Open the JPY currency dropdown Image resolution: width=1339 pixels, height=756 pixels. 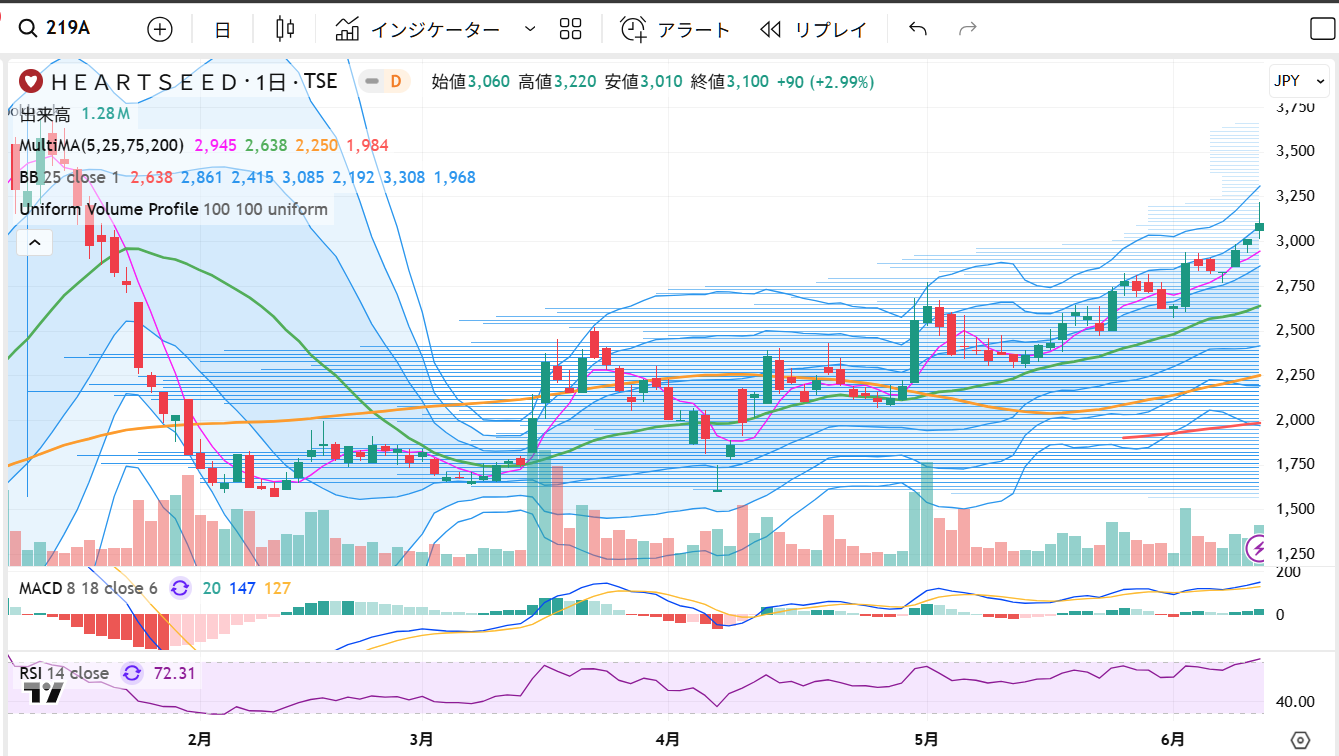point(1297,80)
